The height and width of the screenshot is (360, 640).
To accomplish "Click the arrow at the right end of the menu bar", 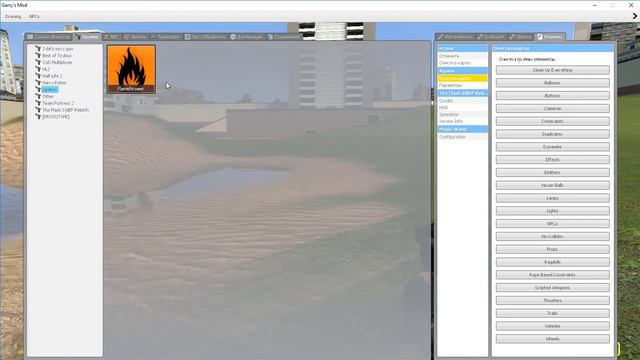I will pyautogui.click(x=635, y=16).
